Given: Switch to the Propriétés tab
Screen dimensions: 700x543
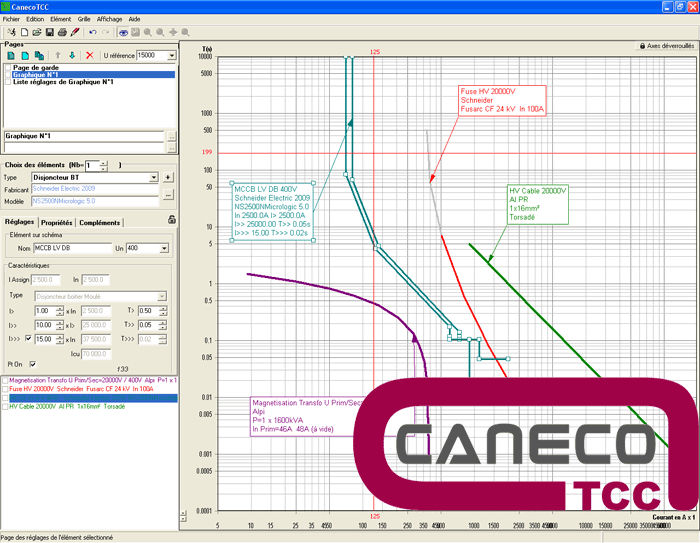Looking at the screenshot, I should (x=57, y=222).
